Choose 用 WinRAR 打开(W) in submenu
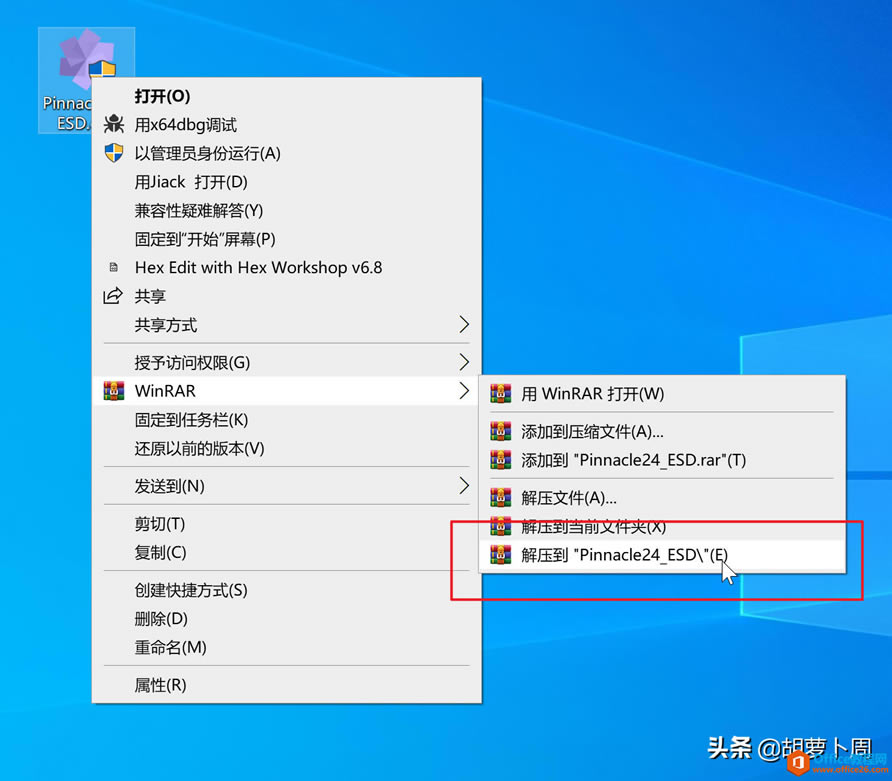This screenshot has width=892, height=781. (663, 394)
